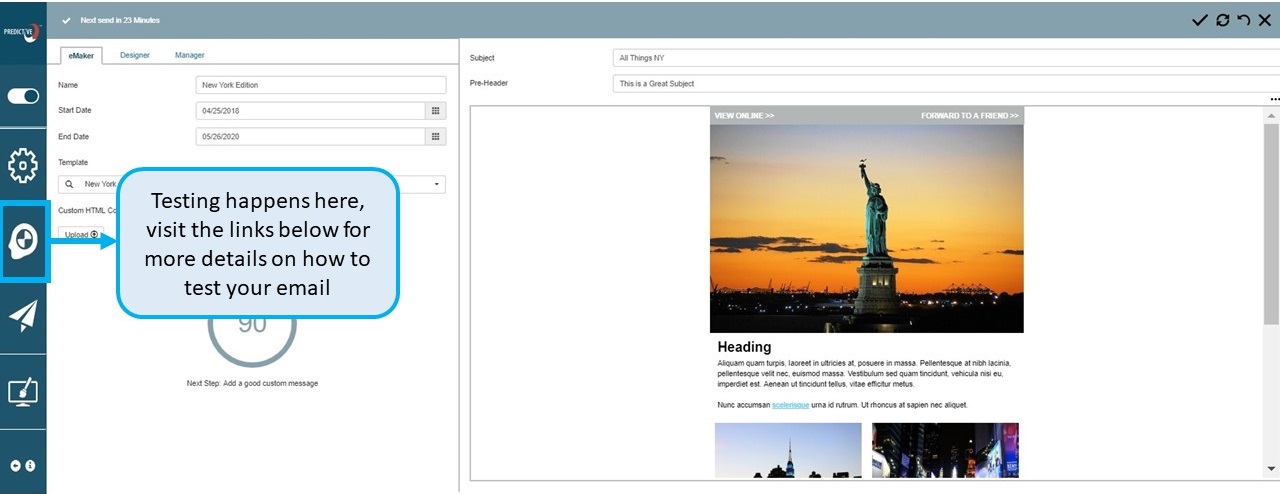Click the View Online link in the preview
This screenshot has width=1280, height=494.
tap(744, 116)
